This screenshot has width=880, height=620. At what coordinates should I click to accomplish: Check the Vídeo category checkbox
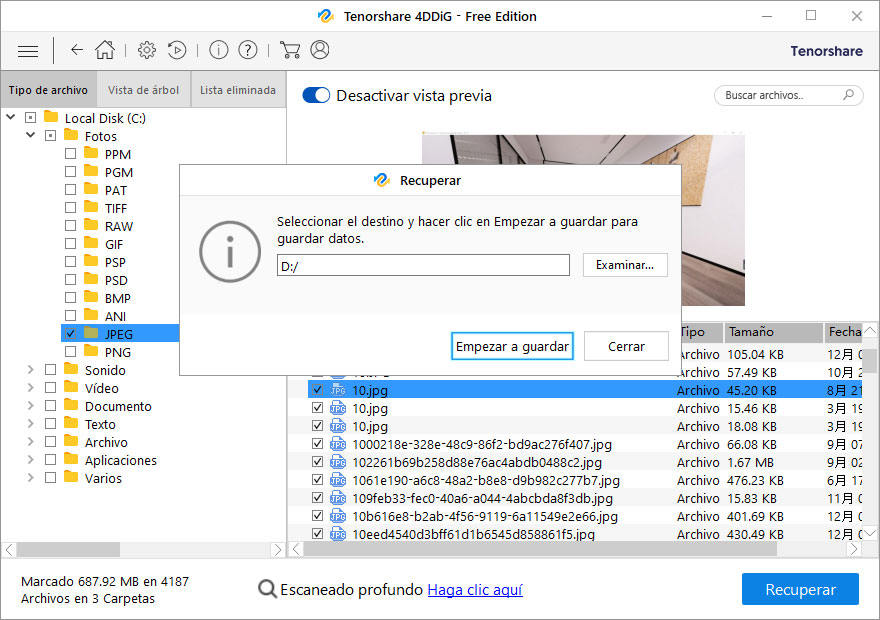pyautogui.click(x=51, y=388)
